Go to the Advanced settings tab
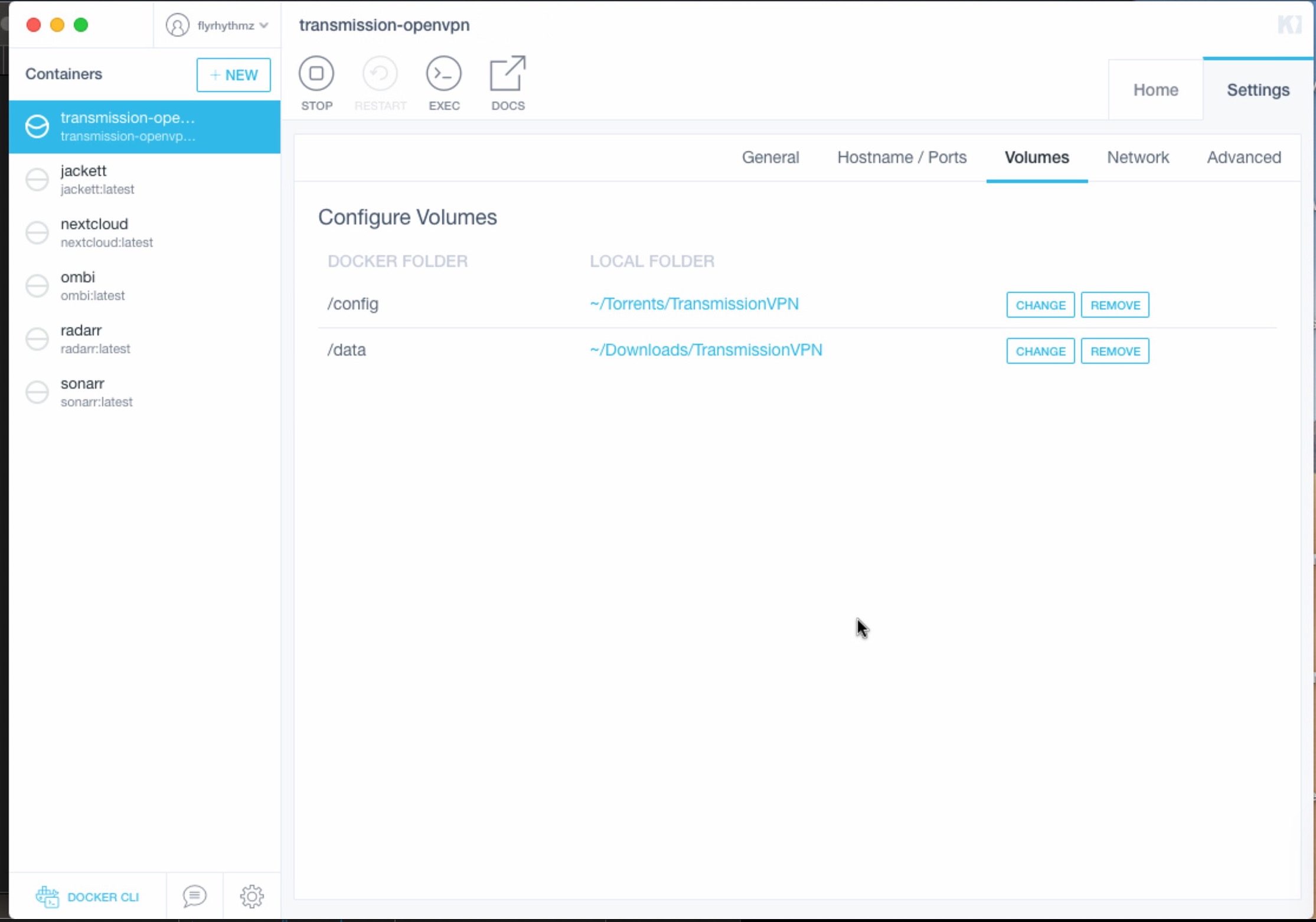The height and width of the screenshot is (922, 1316). 1243,157
